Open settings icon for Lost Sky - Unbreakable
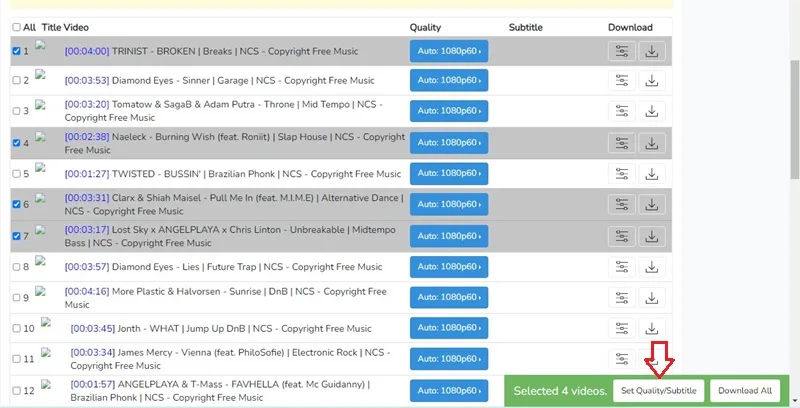Screen dimensions: 800x408 click(621, 236)
